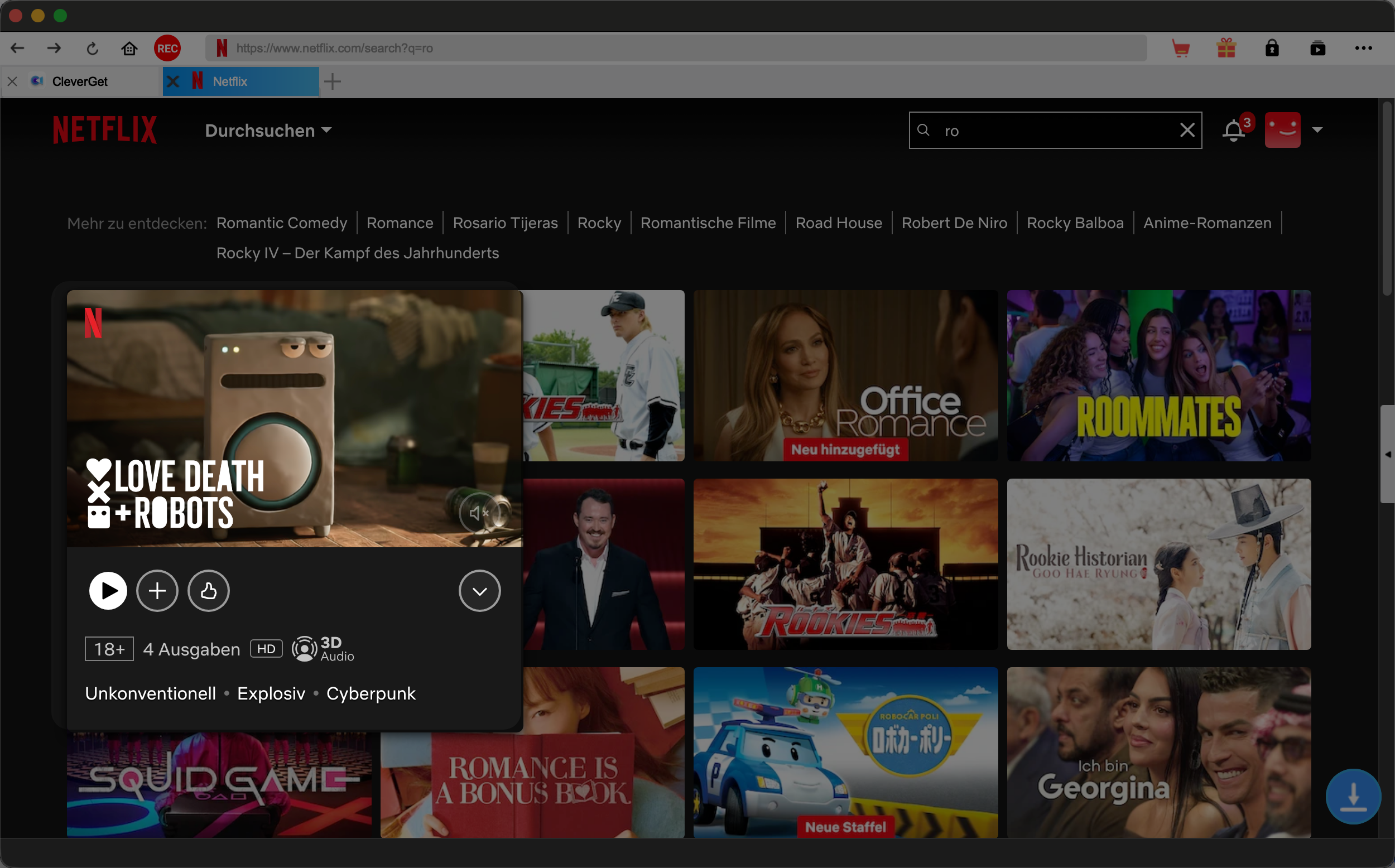Close the CleverGet tab

coord(13,81)
